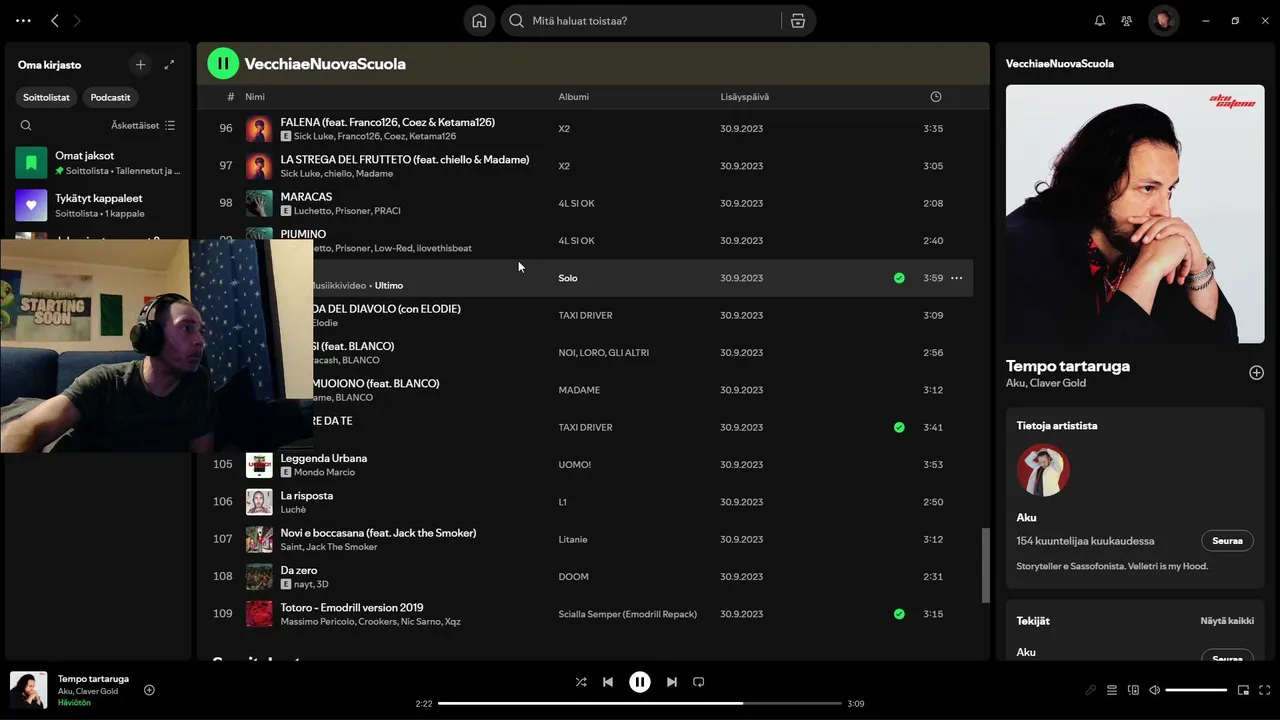Sort by Lisäyspäivä column header
The image size is (1280, 720).
(x=744, y=97)
